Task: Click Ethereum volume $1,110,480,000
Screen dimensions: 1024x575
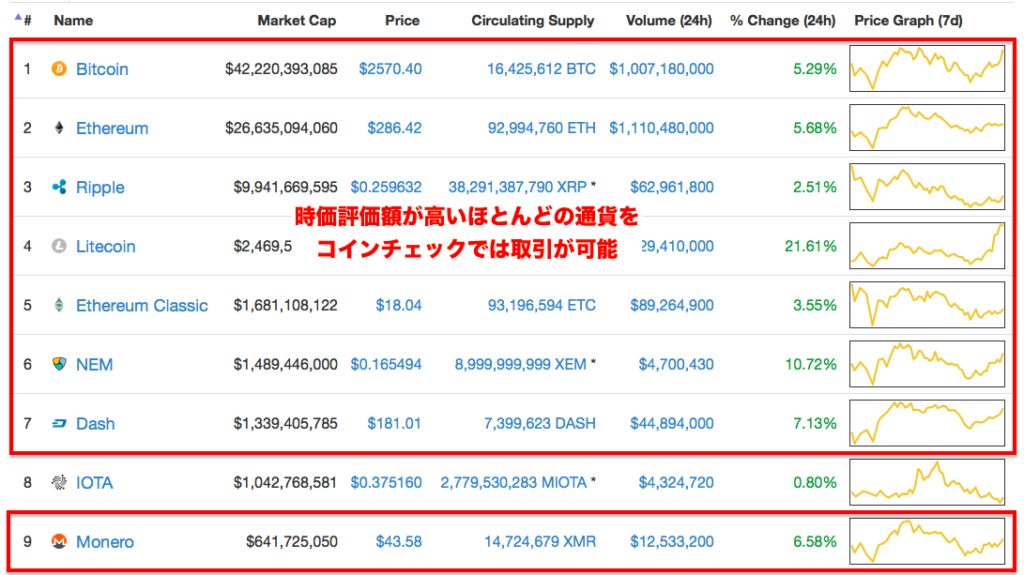Action: click(661, 128)
